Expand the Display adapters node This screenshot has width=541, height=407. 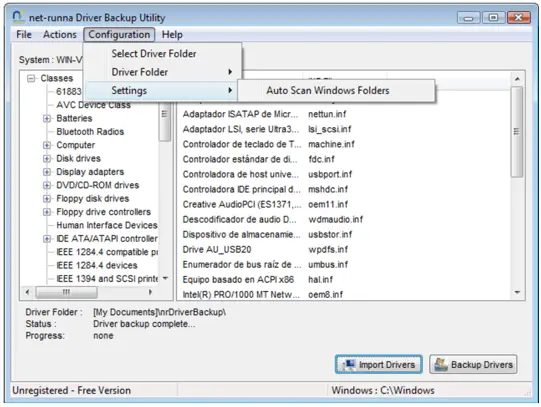point(47,172)
